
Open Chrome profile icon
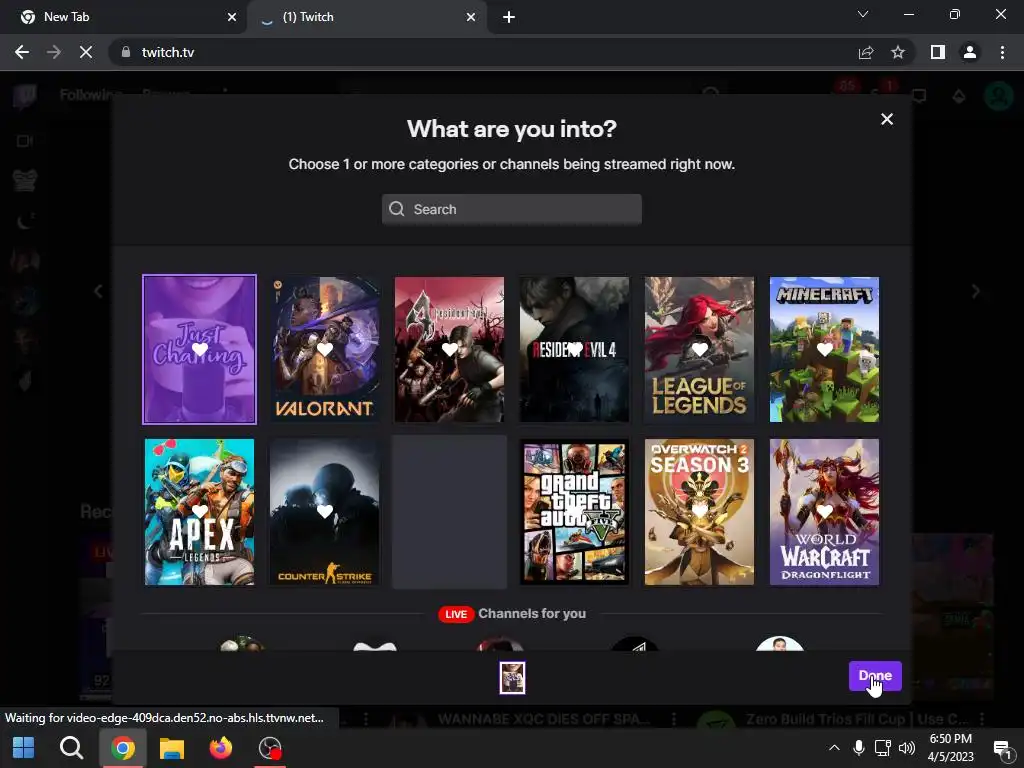(x=970, y=52)
